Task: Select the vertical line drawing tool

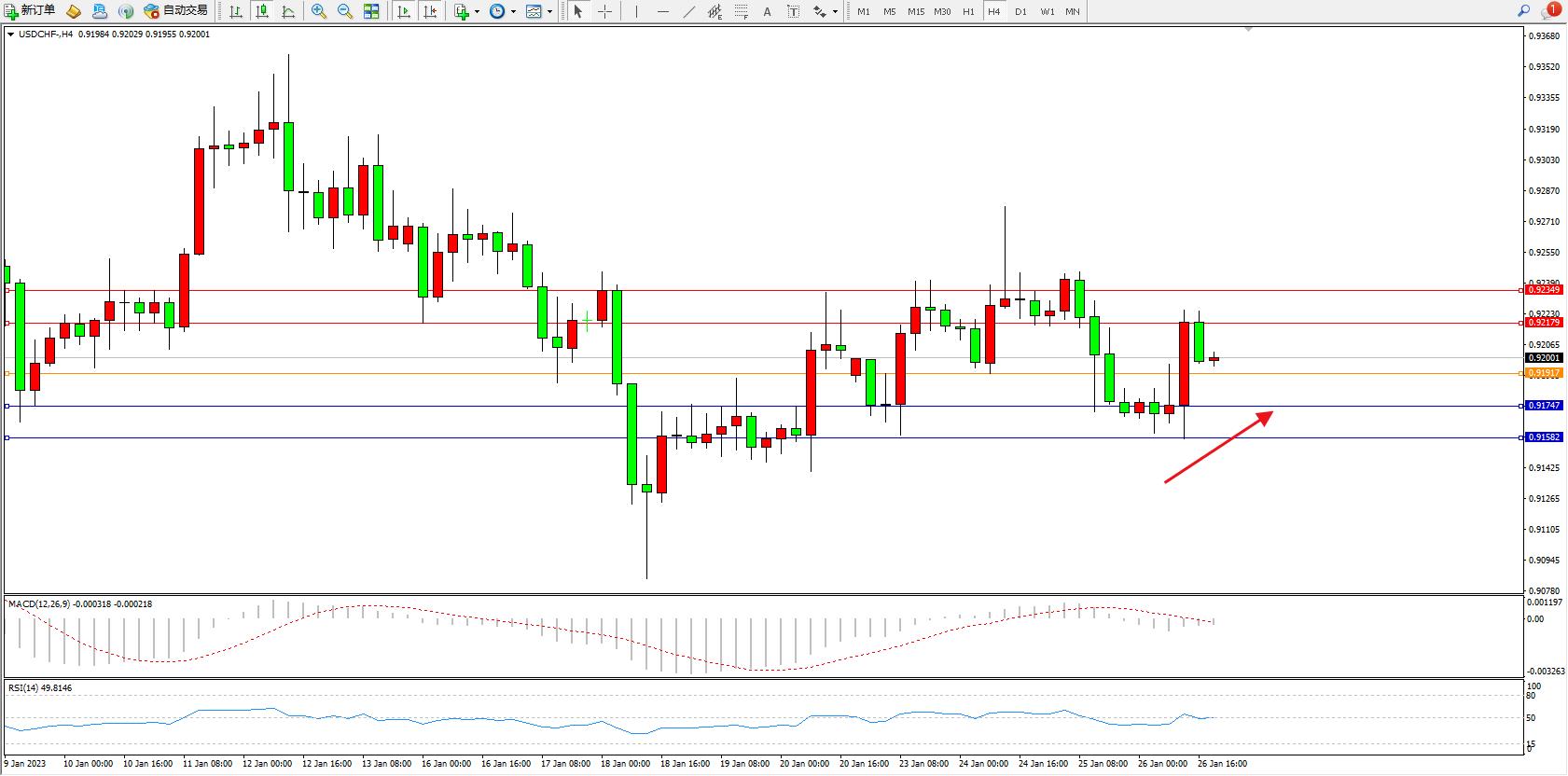Action: pyautogui.click(x=636, y=11)
